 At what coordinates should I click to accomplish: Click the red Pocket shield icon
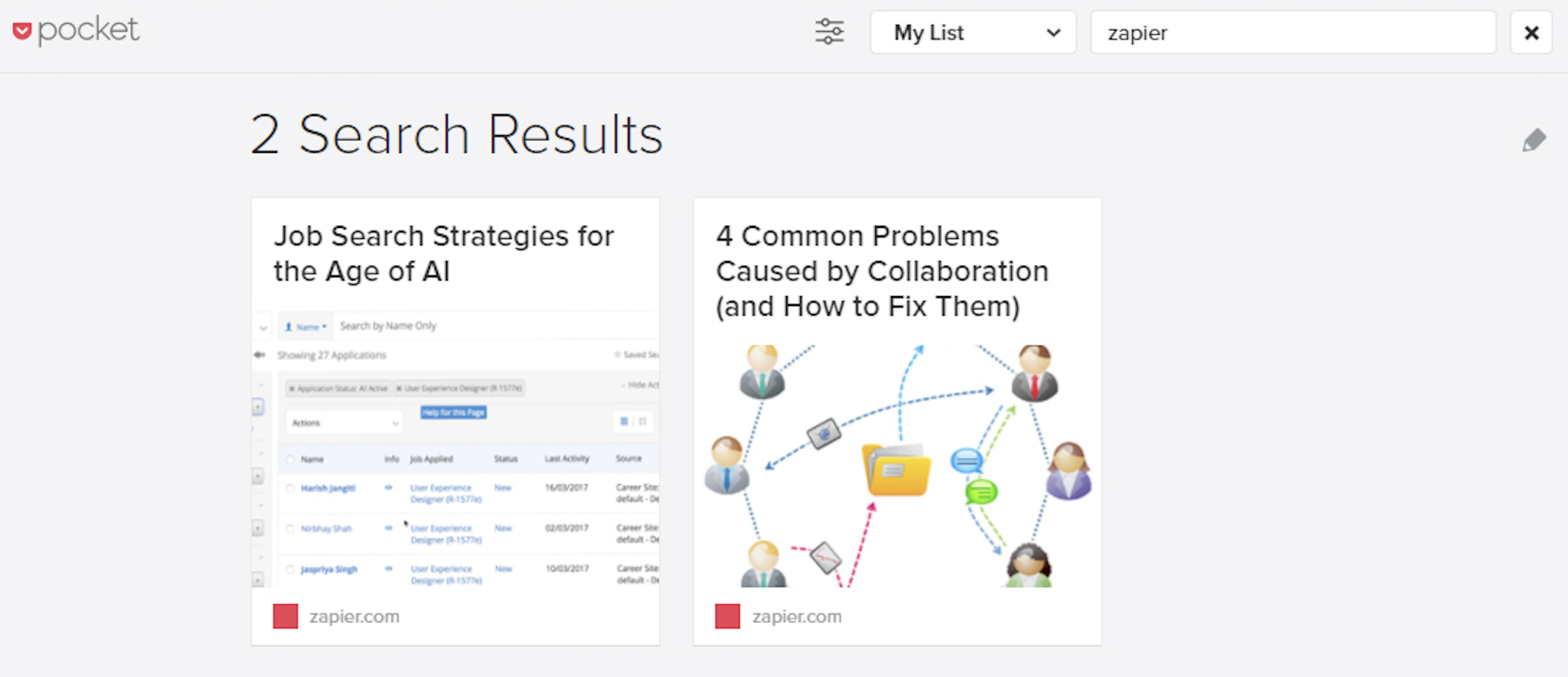tap(22, 31)
